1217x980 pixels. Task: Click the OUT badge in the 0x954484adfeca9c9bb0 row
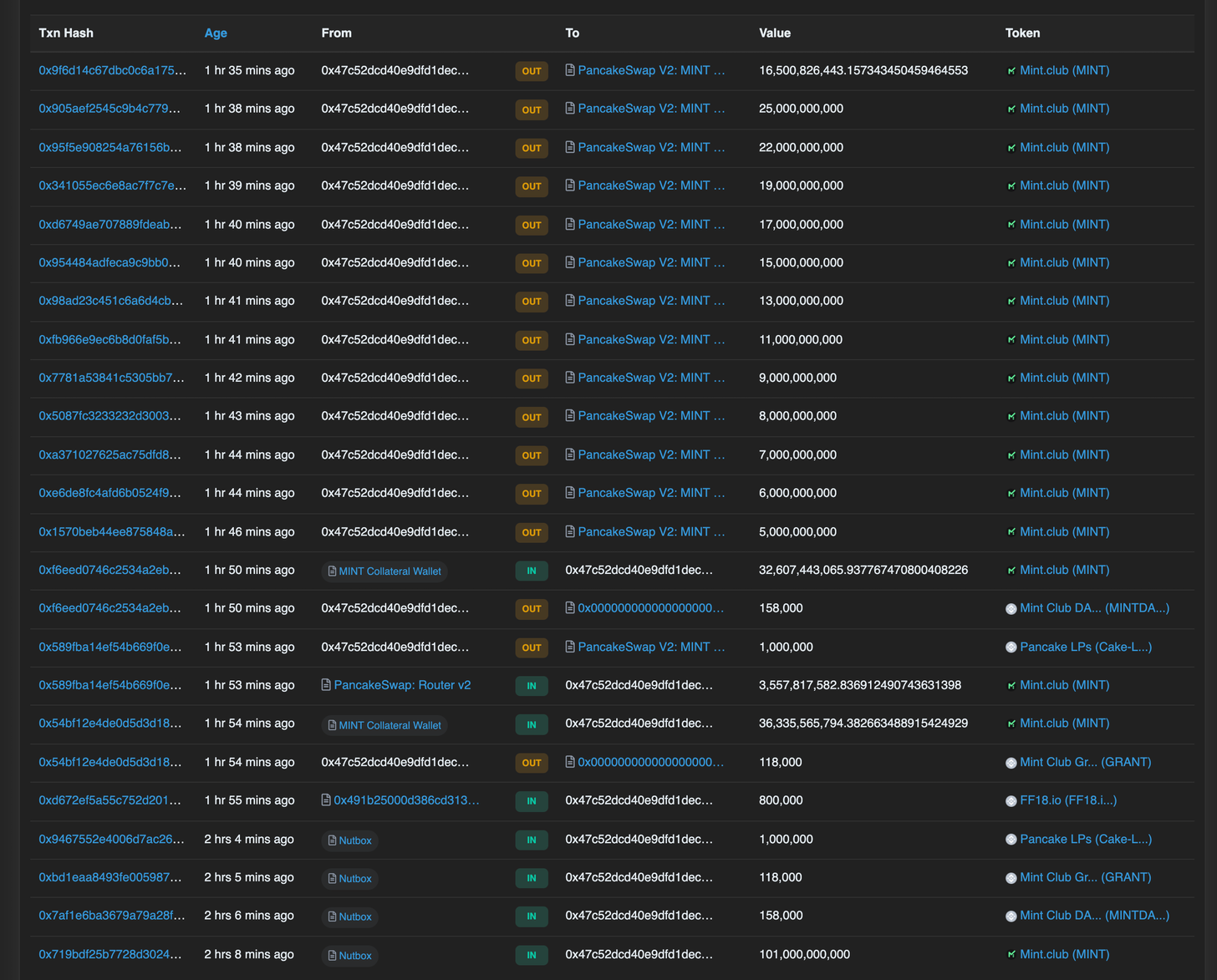tap(532, 263)
